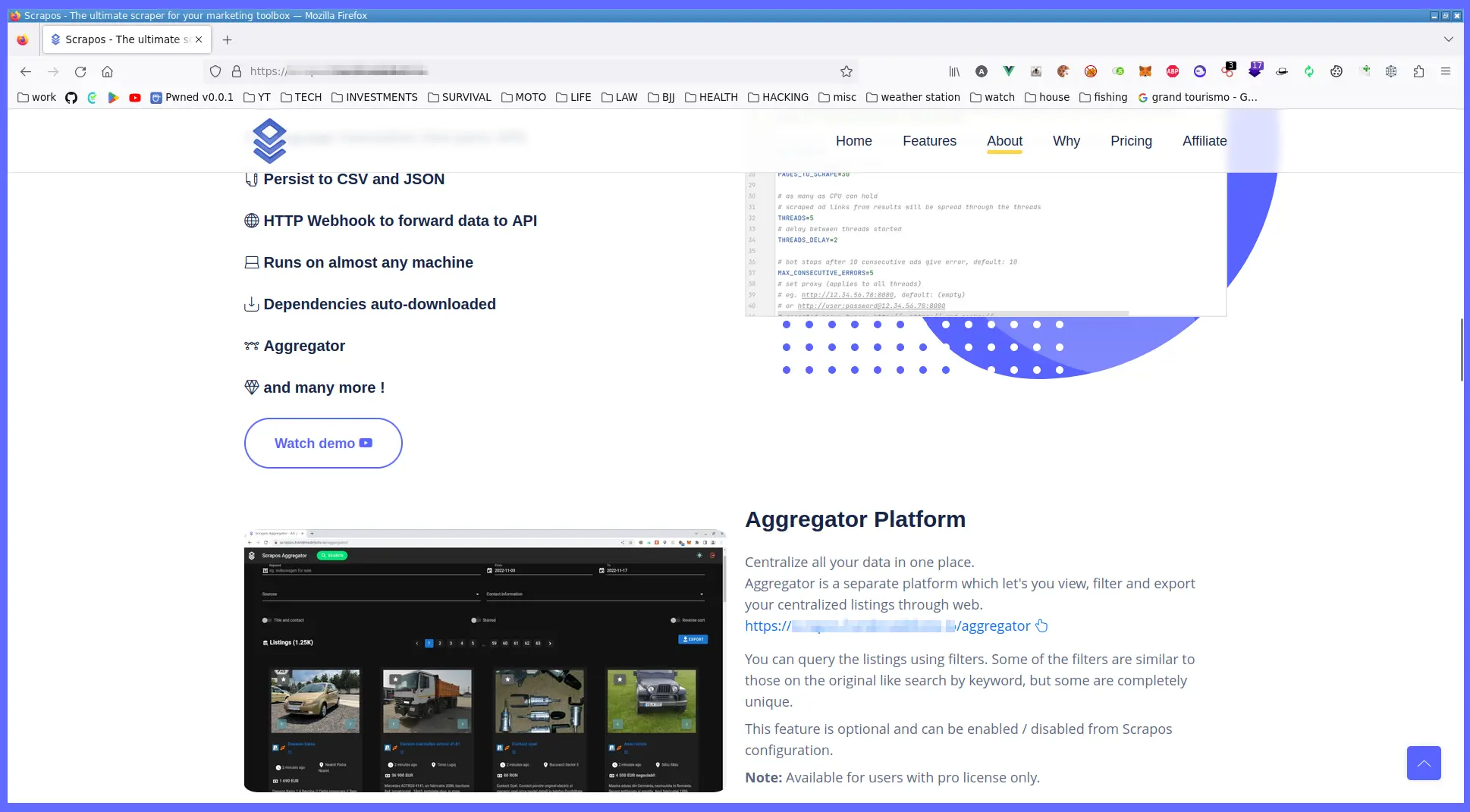Open the MetaMask fox extension

click(x=1145, y=71)
